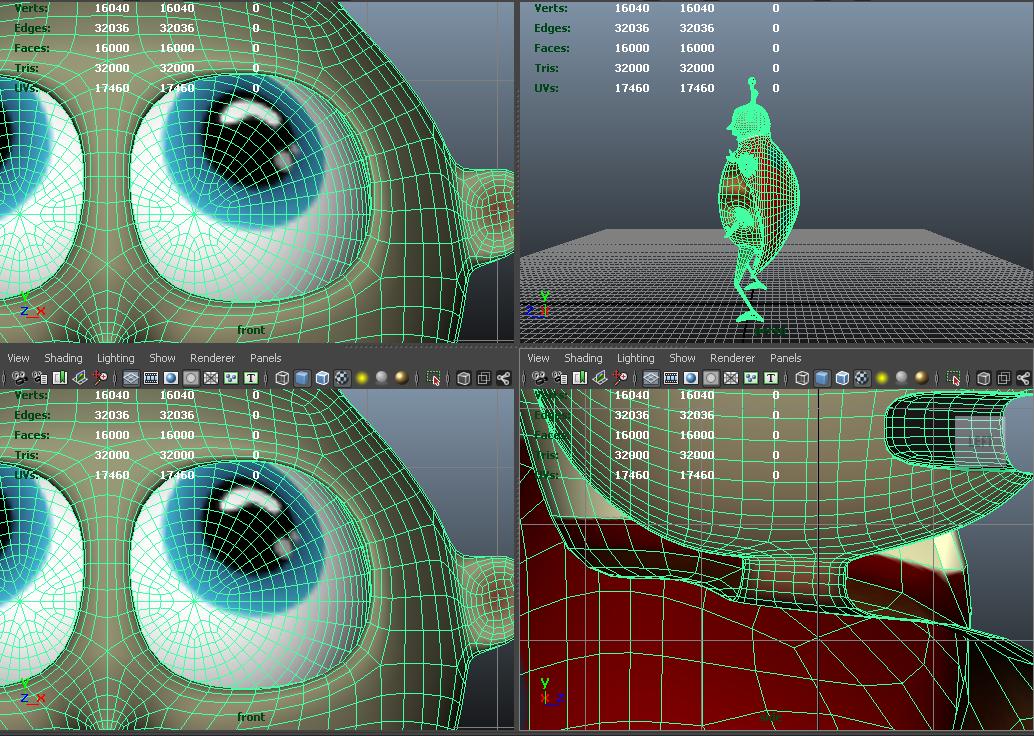This screenshot has width=1034, height=736.
Task: Open the Show menu in left panel
Action: coord(162,358)
